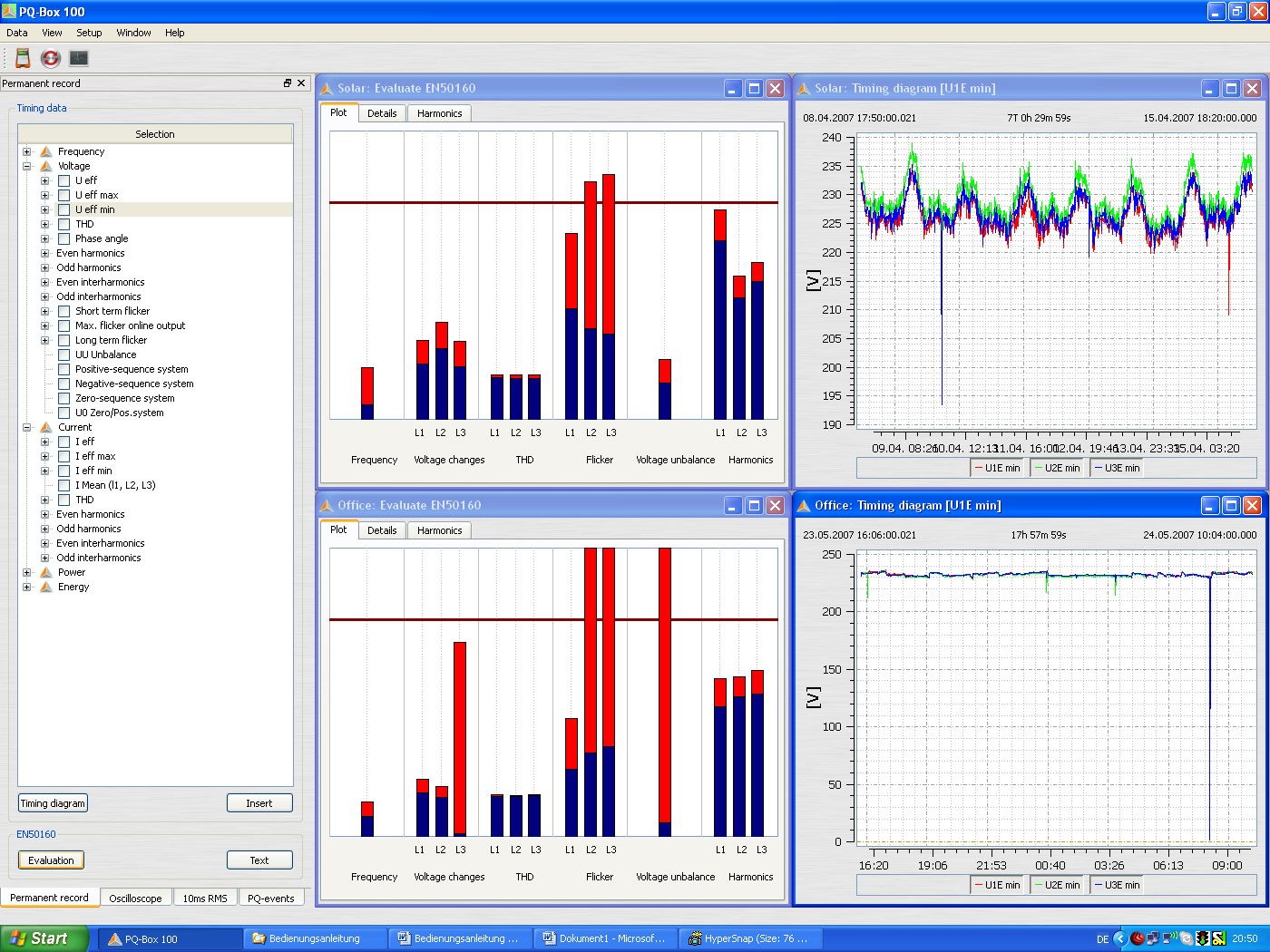This screenshot has height=952, width=1270.
Task: Click the Voltage category icon in tree
Action: click(x=46, y=166)
